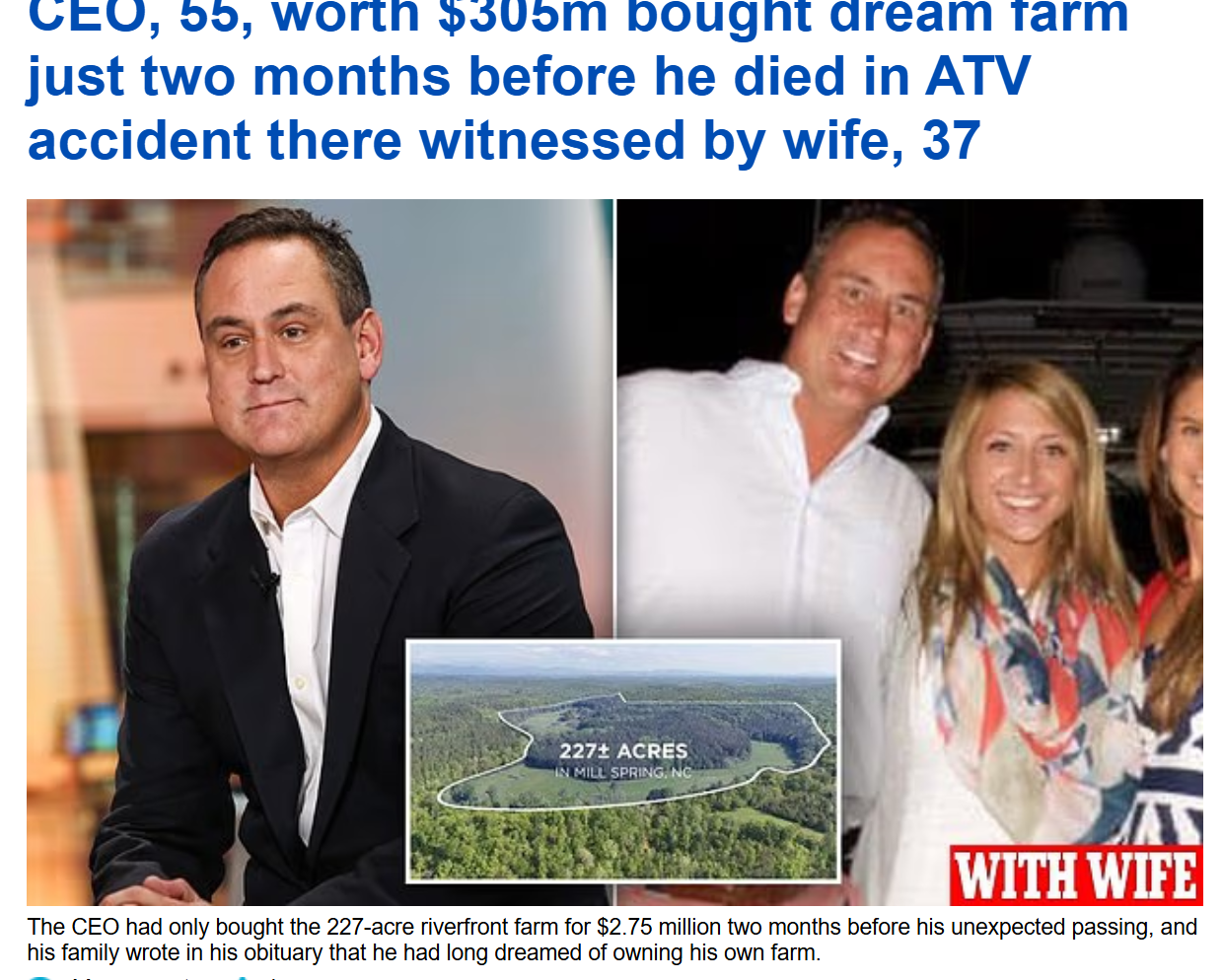Click headline text 'witnessed by wife, 37'
This screenshot has height=980, width=1223.
[x=700, y=140]
